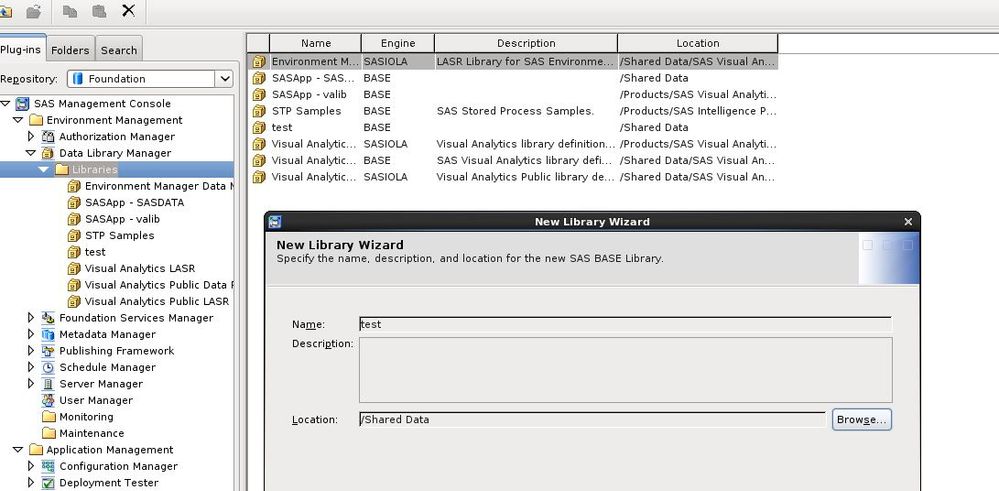
Task: Click the Location field showing /Shared Data
Action: point(592,420)
